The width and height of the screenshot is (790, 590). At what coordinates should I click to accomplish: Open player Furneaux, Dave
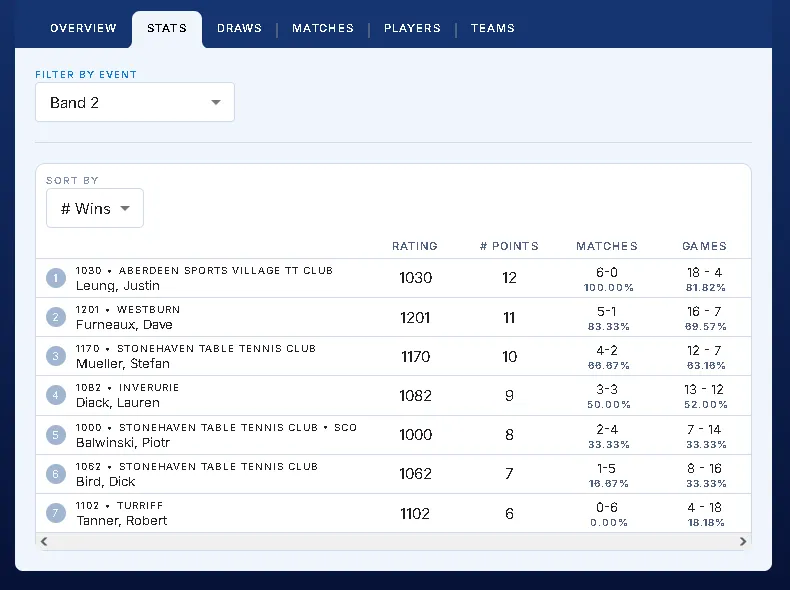[x=124, y=324]
